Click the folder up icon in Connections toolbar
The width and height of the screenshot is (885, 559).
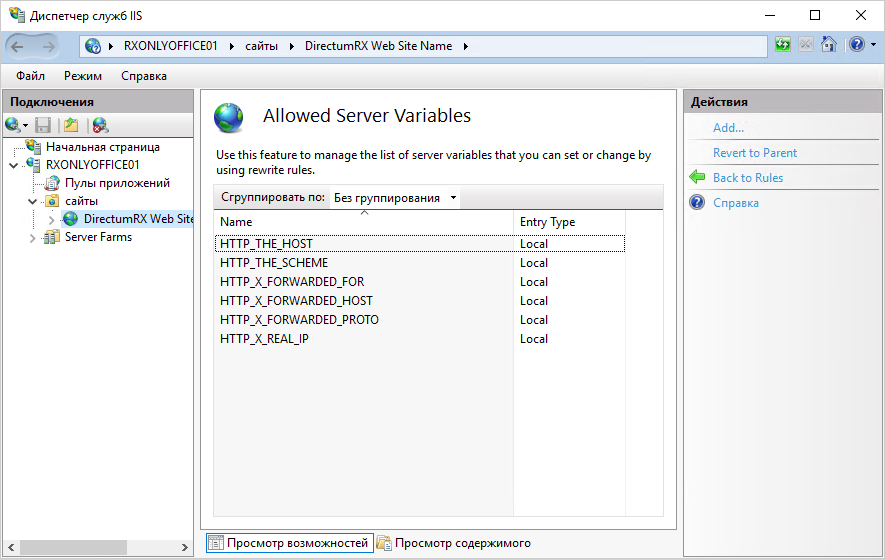(x=70, y=125)
